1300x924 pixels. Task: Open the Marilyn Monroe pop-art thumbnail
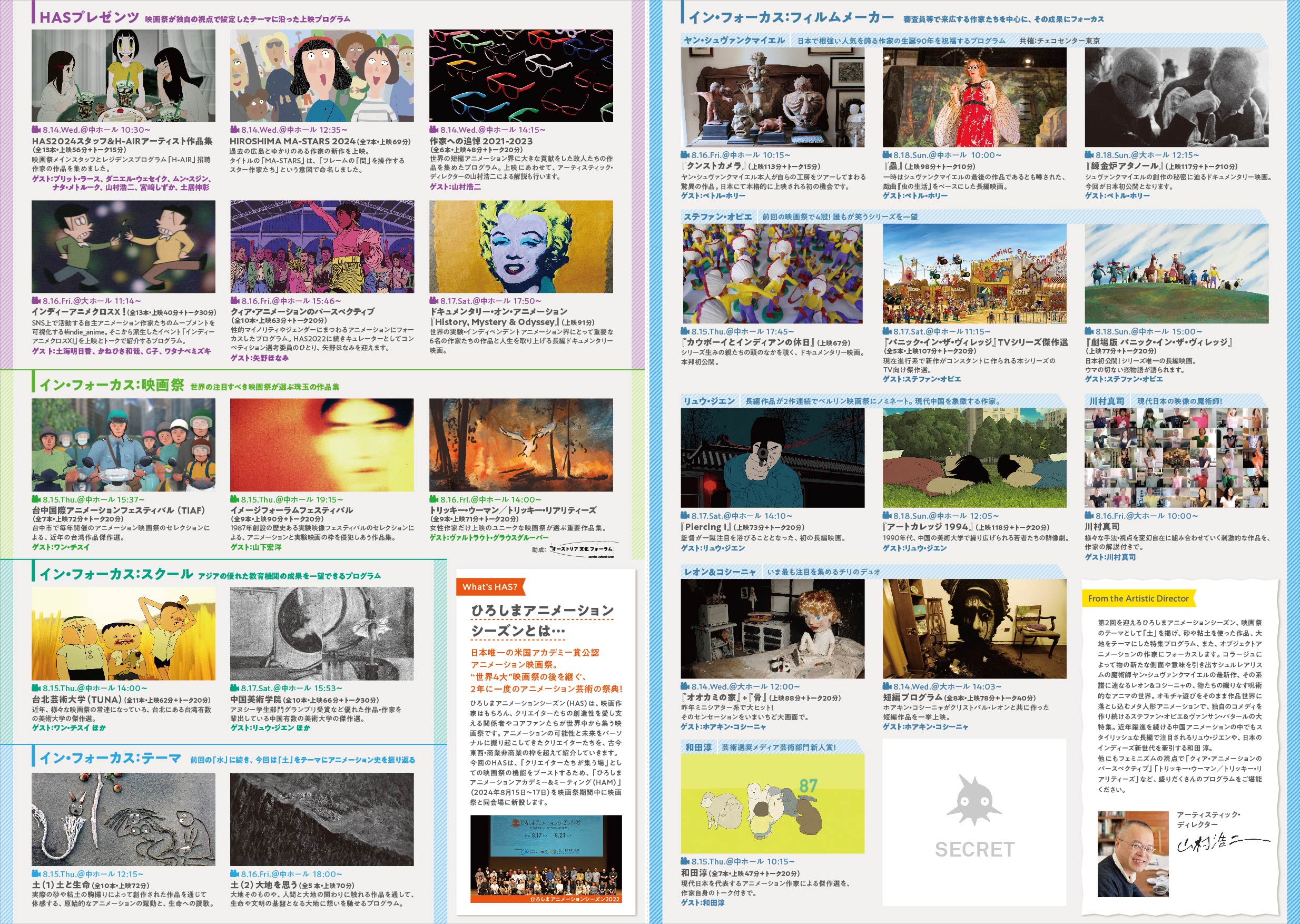pyautogui.click(x=520, y=247)
